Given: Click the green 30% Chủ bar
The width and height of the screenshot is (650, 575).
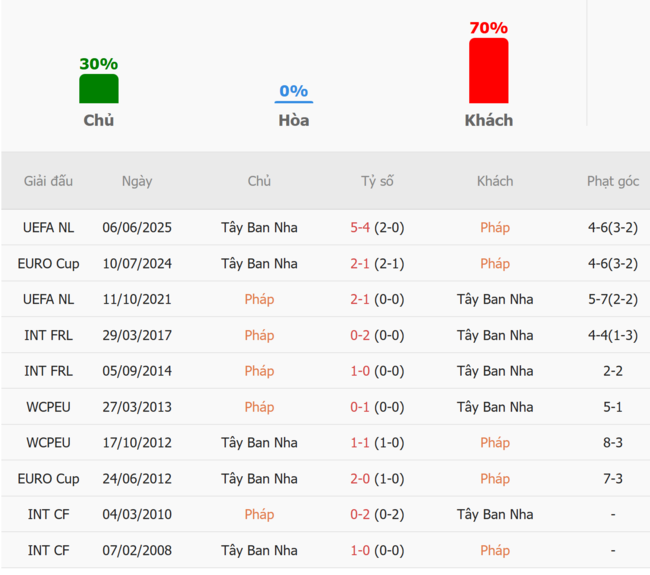Looking at the screenshot, I should click(x=99, y=89).
